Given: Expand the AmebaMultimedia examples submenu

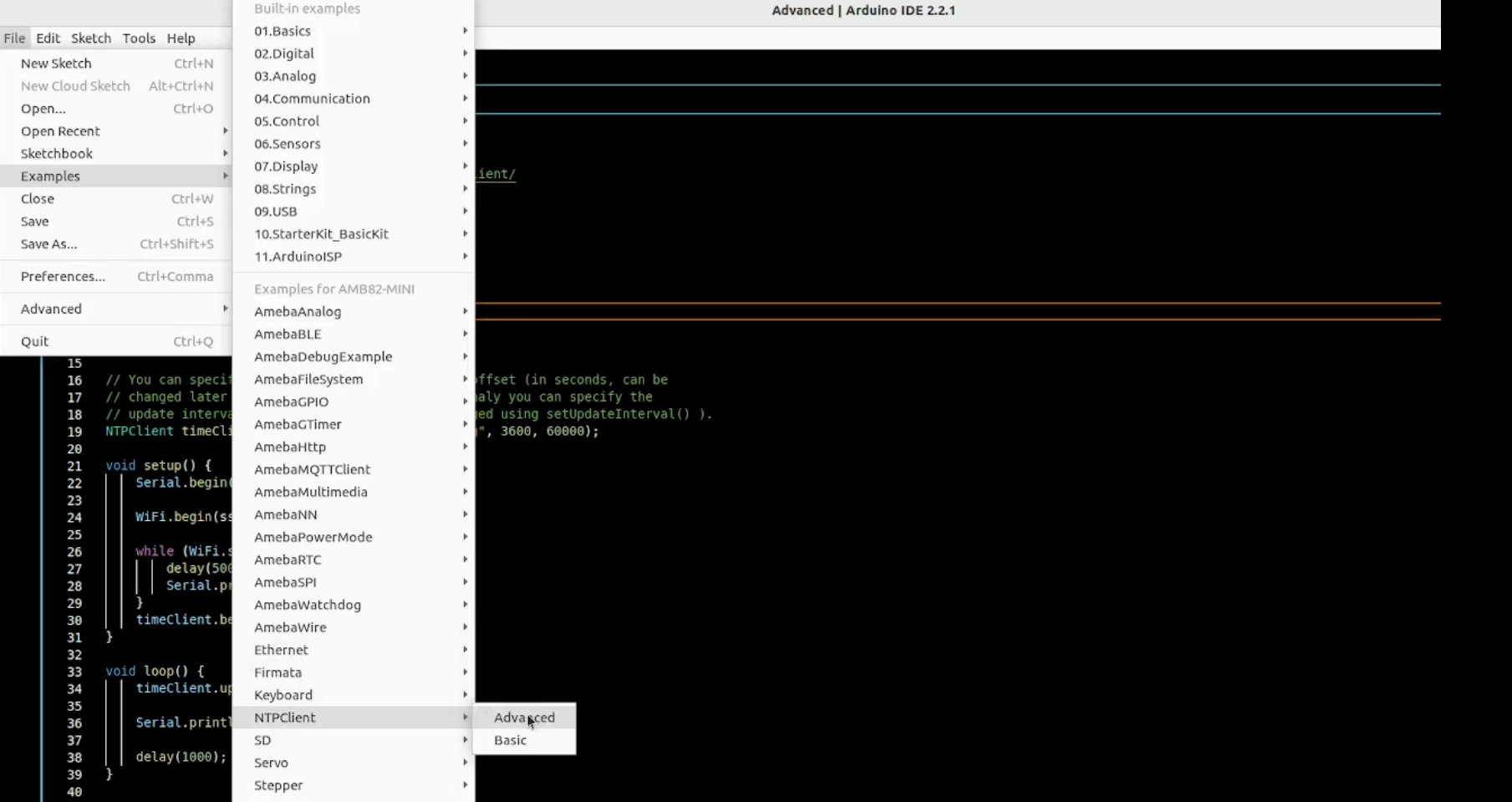Looking at the screenshot, I should 311,492.
